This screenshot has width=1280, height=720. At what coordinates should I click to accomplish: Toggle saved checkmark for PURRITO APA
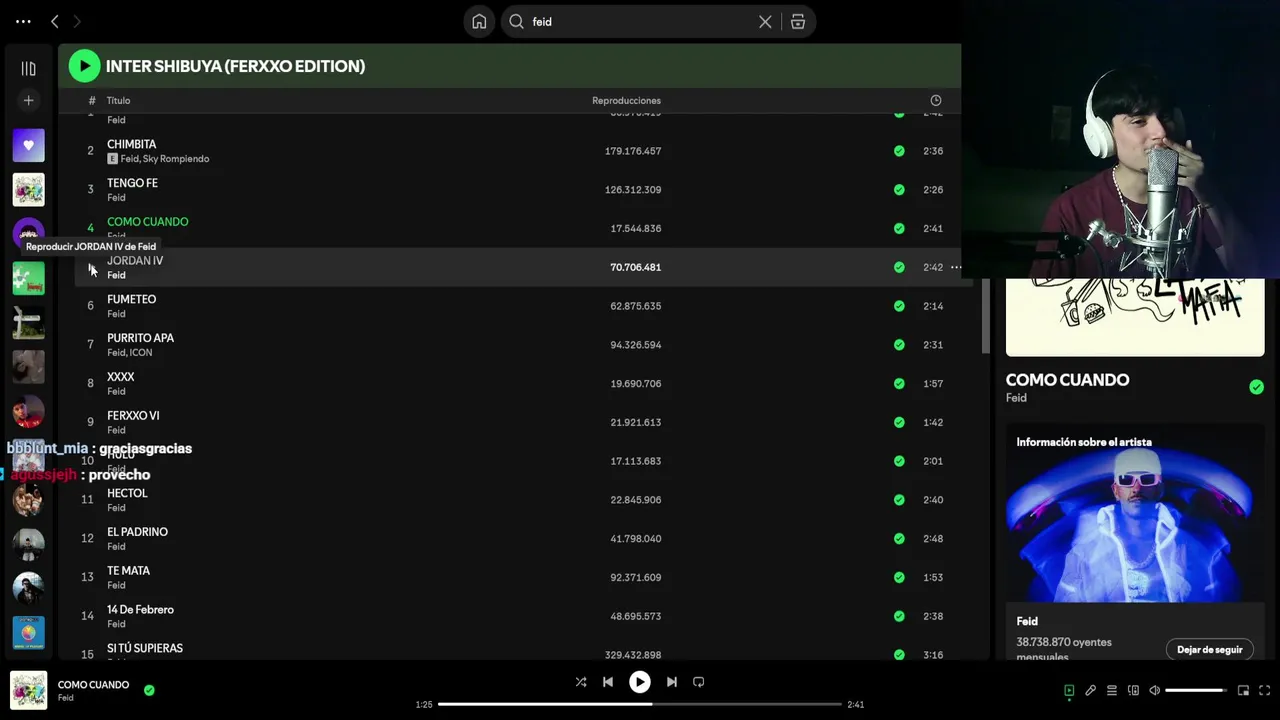point(899,345)
